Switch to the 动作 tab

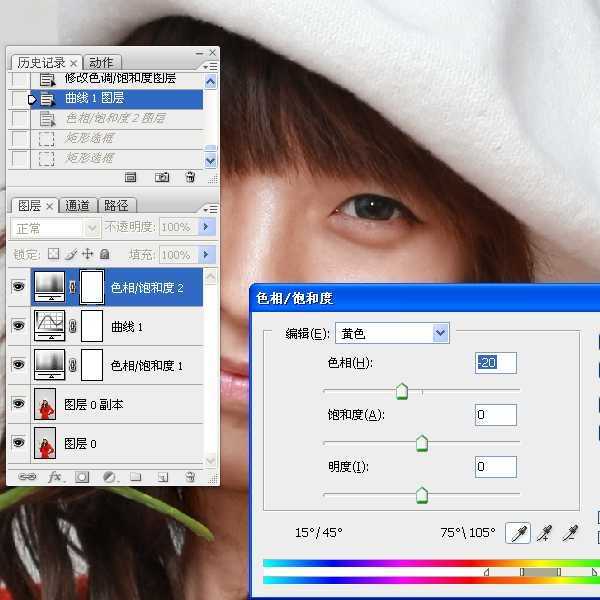[x=101, y=62]
